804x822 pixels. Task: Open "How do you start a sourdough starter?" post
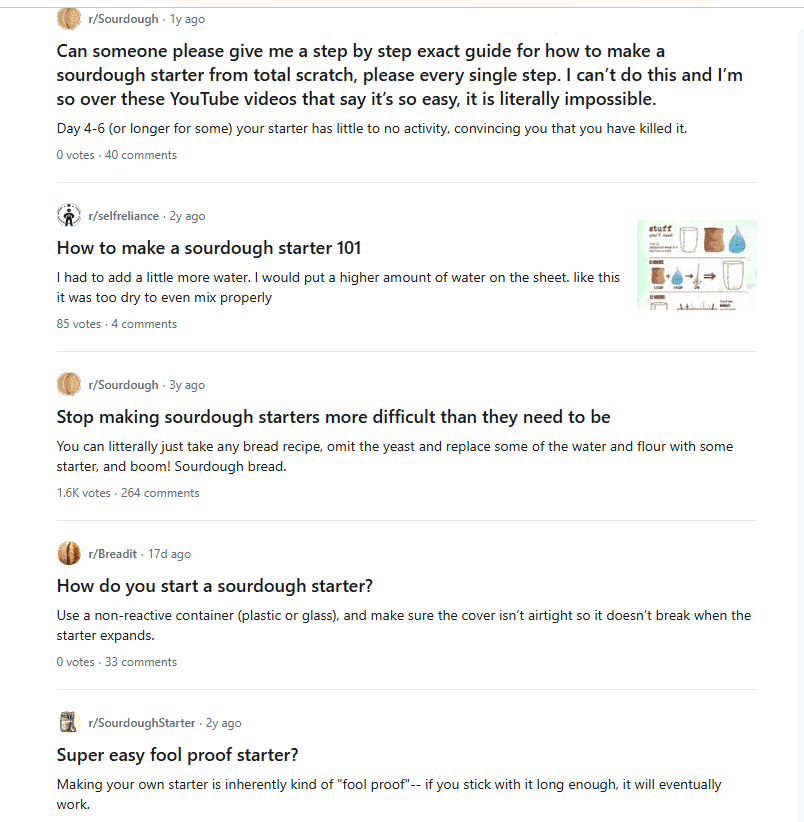pyautogui.click(x=215, y=586)
